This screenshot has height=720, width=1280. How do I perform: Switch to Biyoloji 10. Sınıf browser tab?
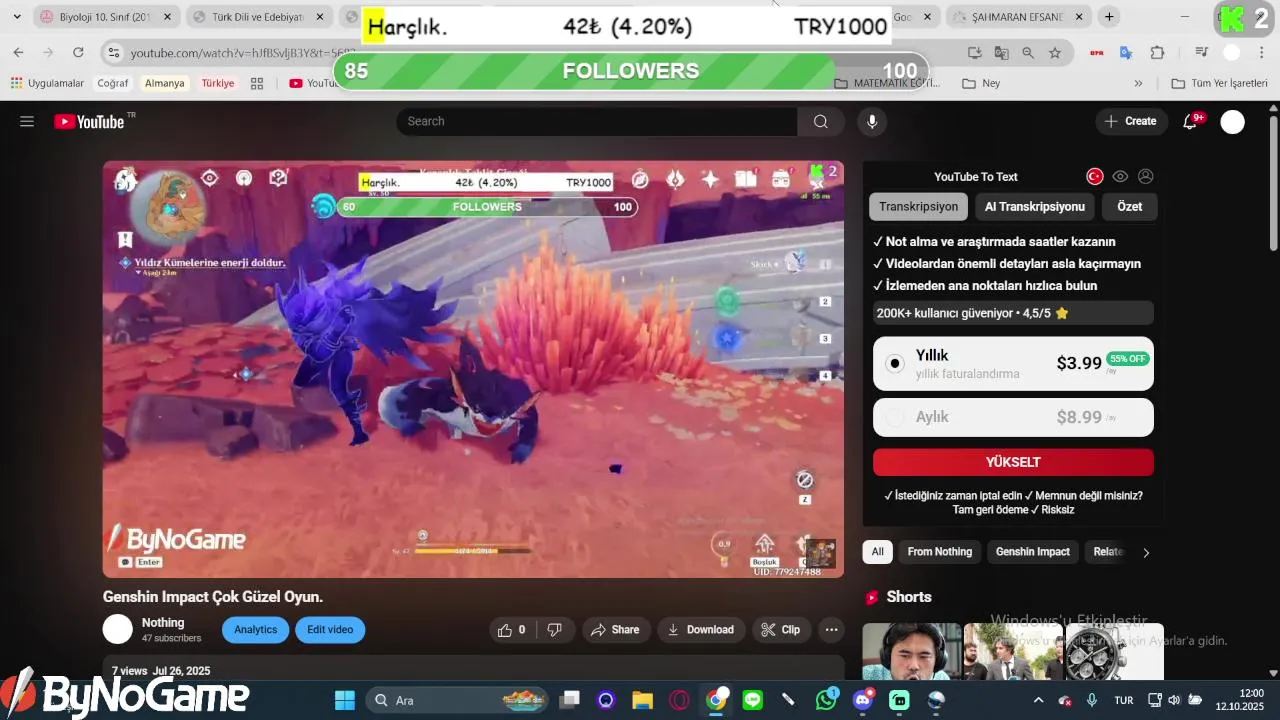pos(105,17)
